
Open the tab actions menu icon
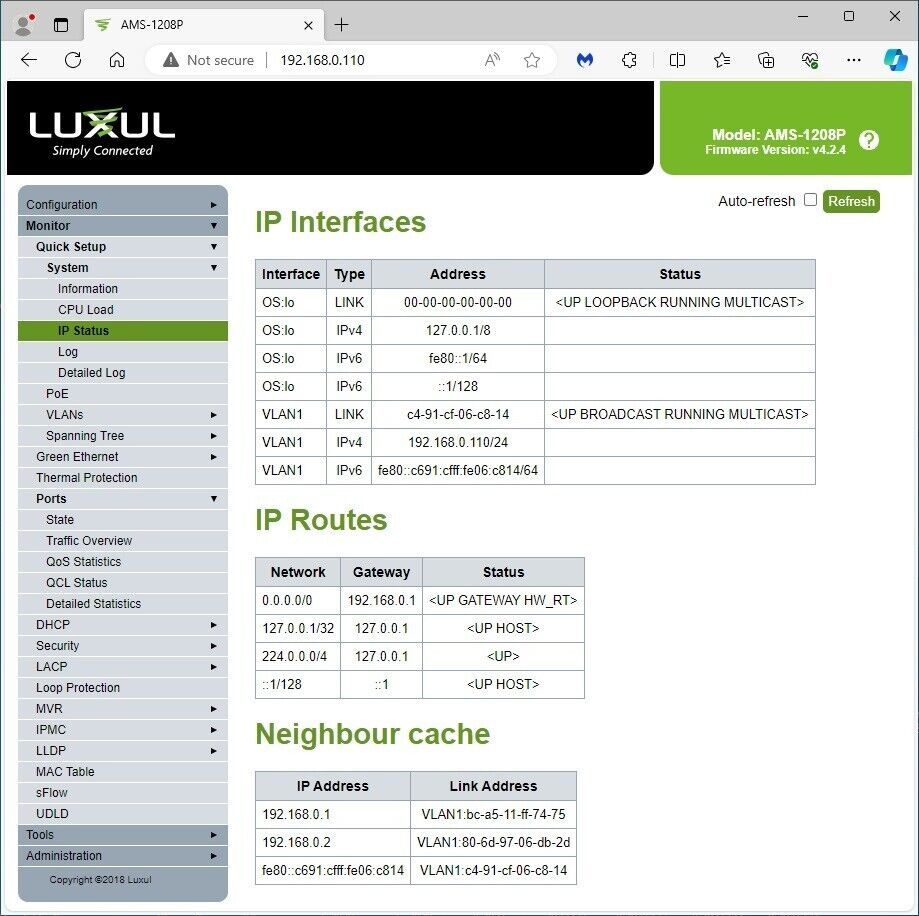point(61,25)
